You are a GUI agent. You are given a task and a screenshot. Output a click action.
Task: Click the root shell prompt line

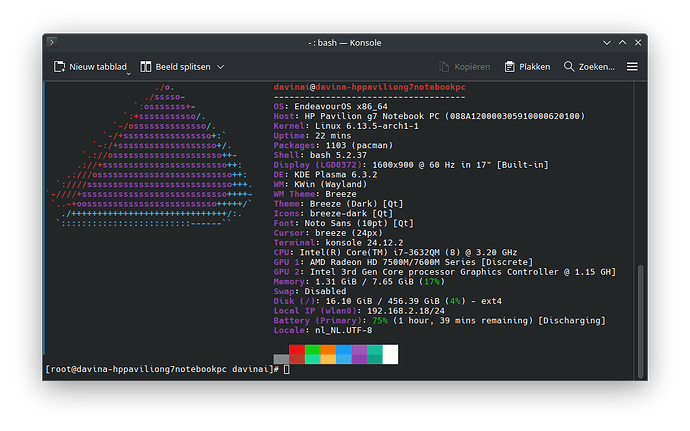coord(167,369)
